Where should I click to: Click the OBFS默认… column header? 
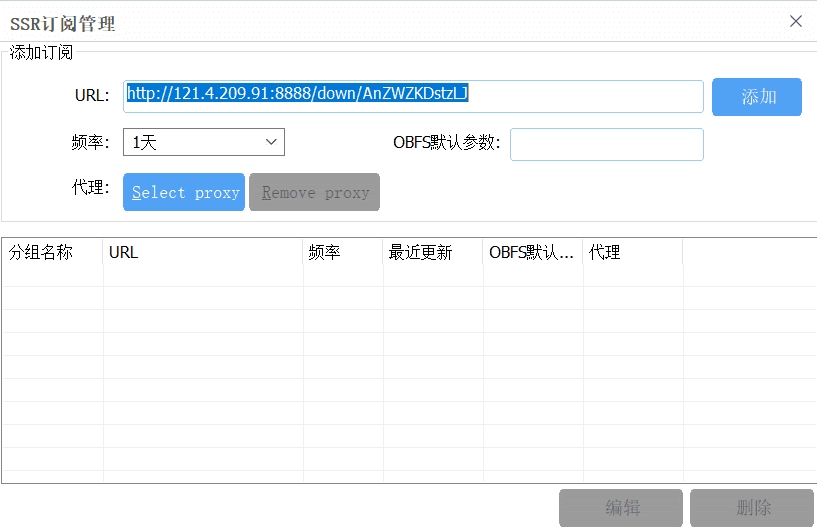pyautogui.click(x=532, y=252)
